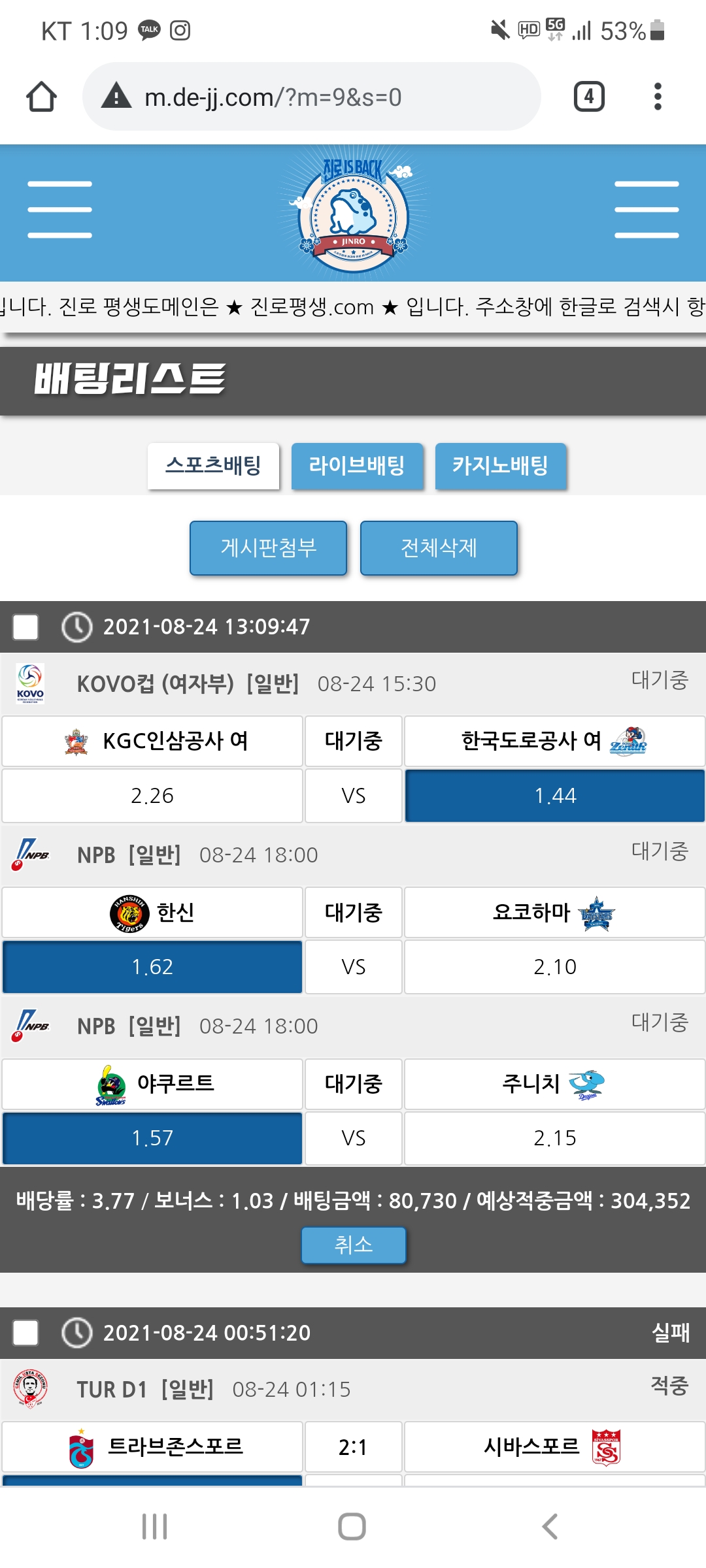706x1568 pixels.
Task: Open the browser tab switcher showing 4
Action: tap(588, 97)
